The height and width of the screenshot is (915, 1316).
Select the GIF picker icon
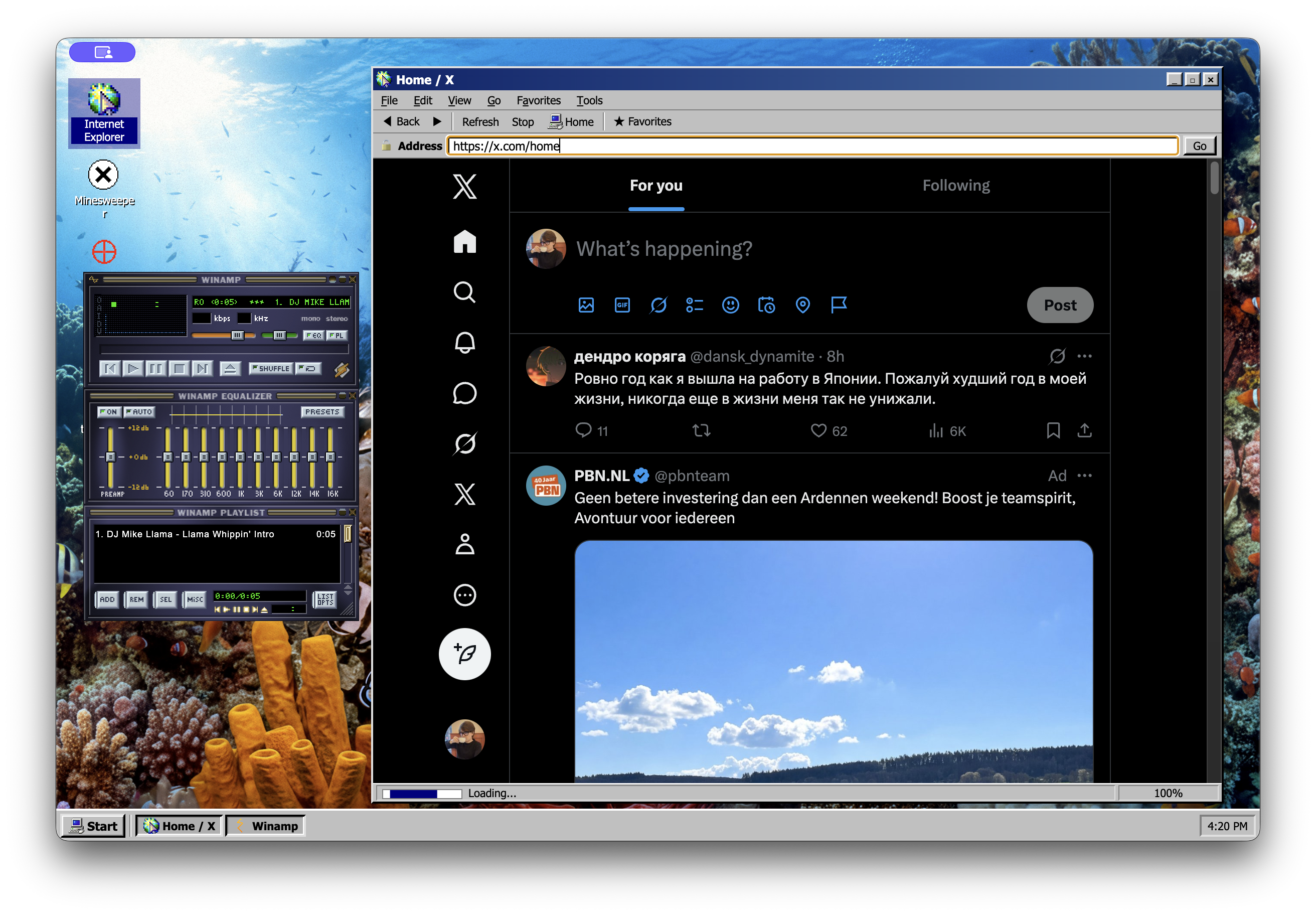[622, 305]
